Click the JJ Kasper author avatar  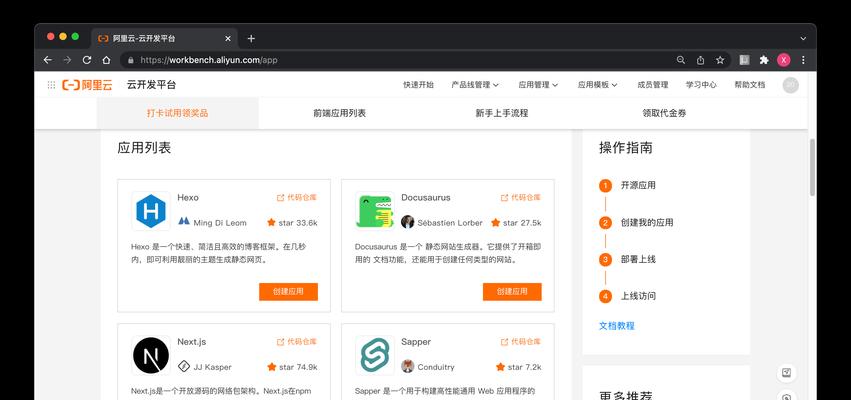(184, 367)
